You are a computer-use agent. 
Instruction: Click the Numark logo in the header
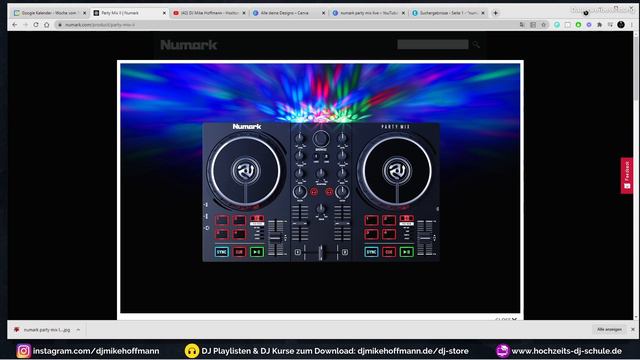pyautogui.click(x=189, y=44)
